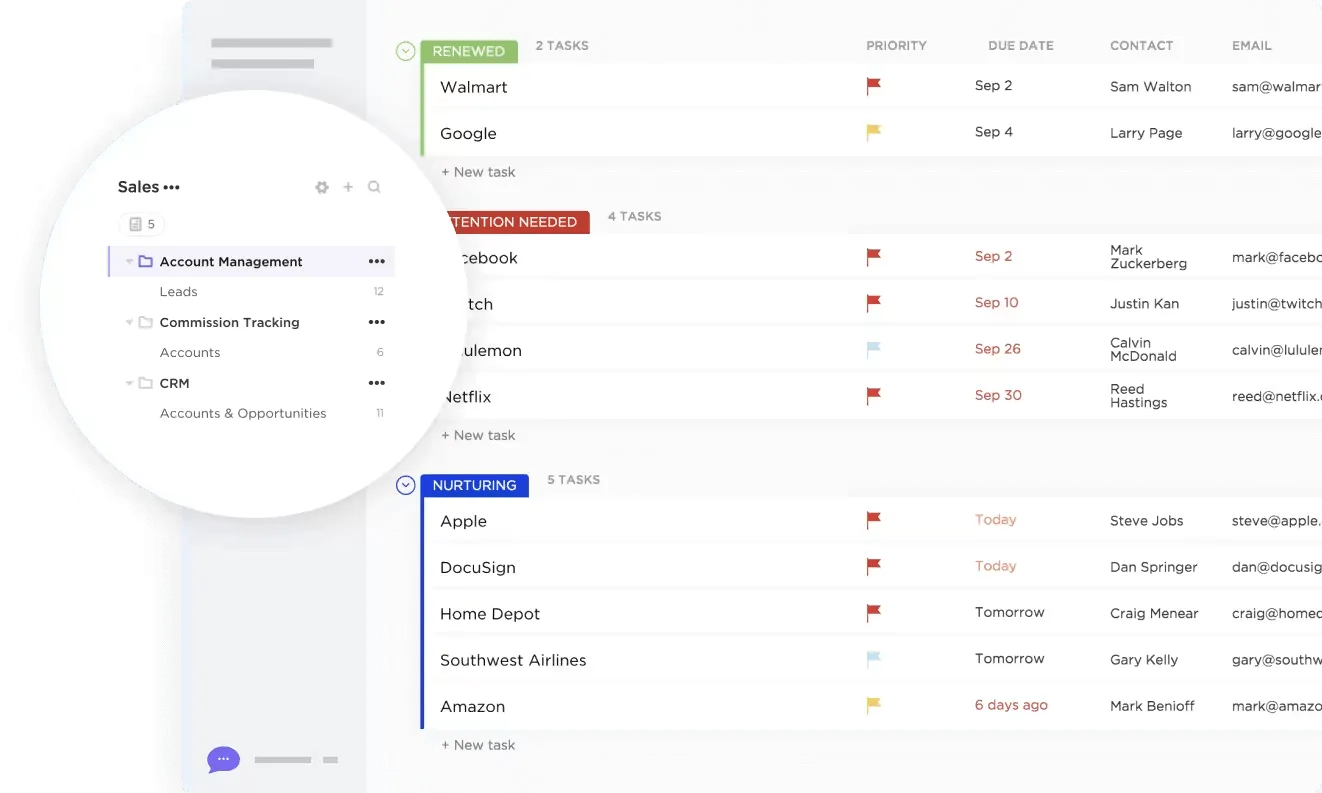Open the Sales space settings gear

tap(322, 187)
